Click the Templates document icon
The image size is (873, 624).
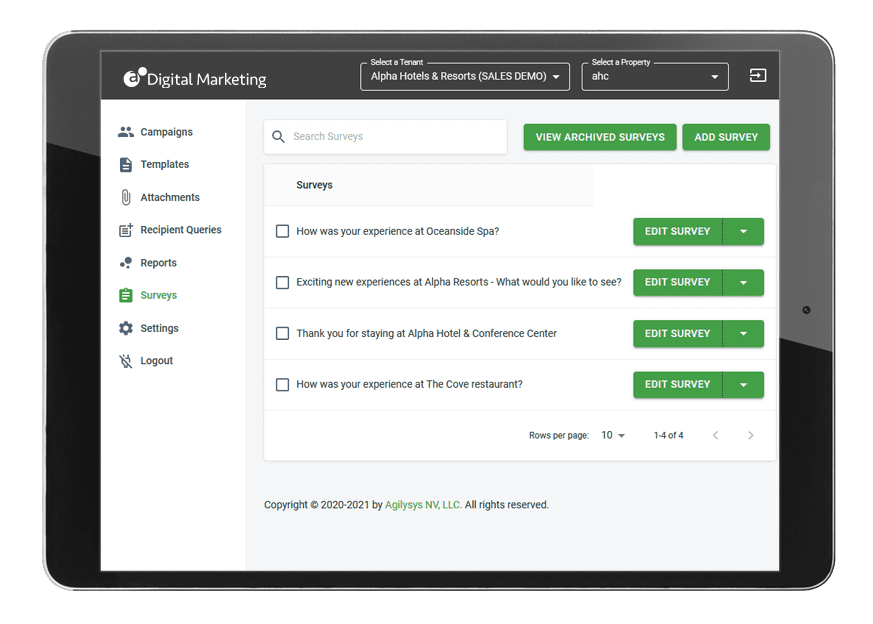(125, 165)
